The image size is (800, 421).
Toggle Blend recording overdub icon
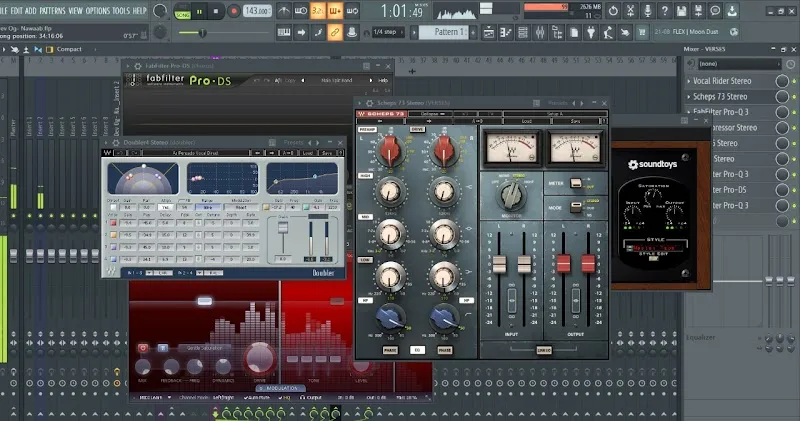coord(335,11)
